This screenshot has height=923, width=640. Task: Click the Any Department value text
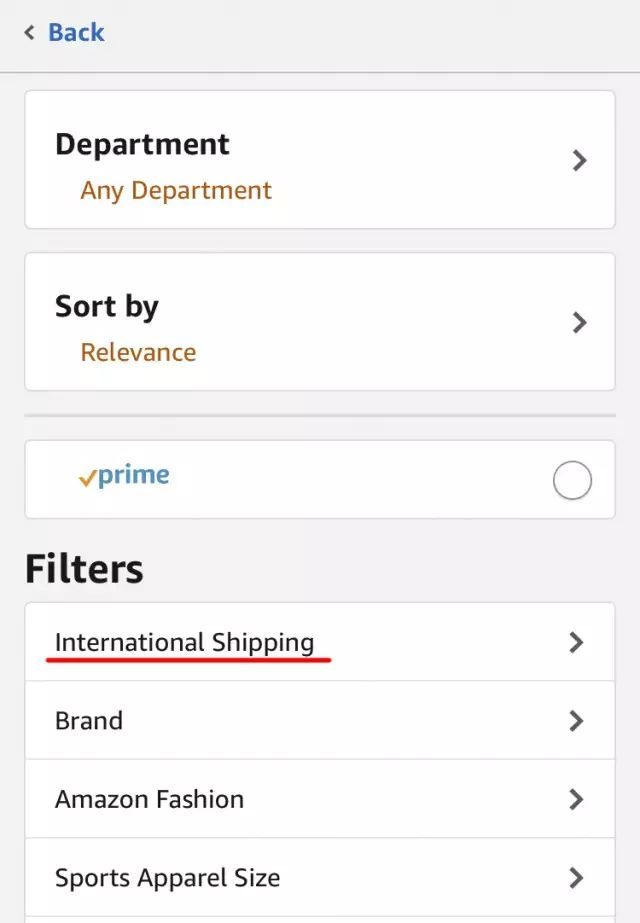176,190
